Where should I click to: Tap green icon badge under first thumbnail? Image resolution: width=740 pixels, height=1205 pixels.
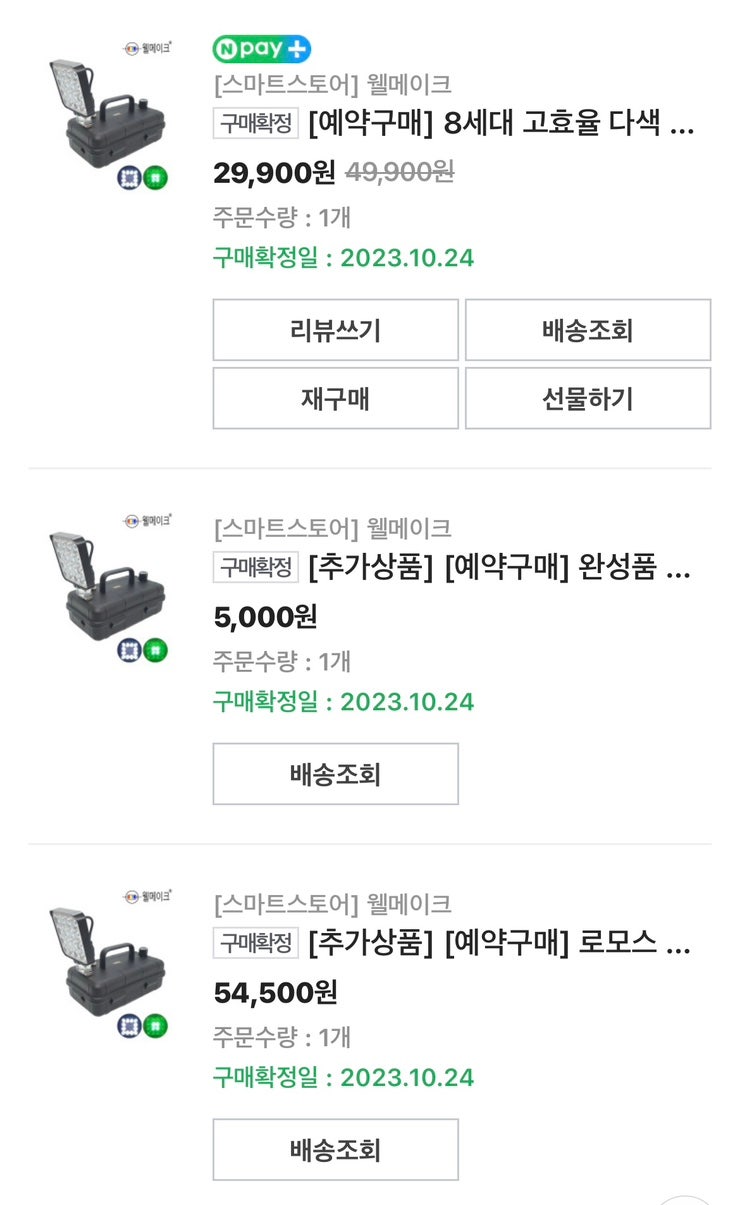tap(156, 178)
